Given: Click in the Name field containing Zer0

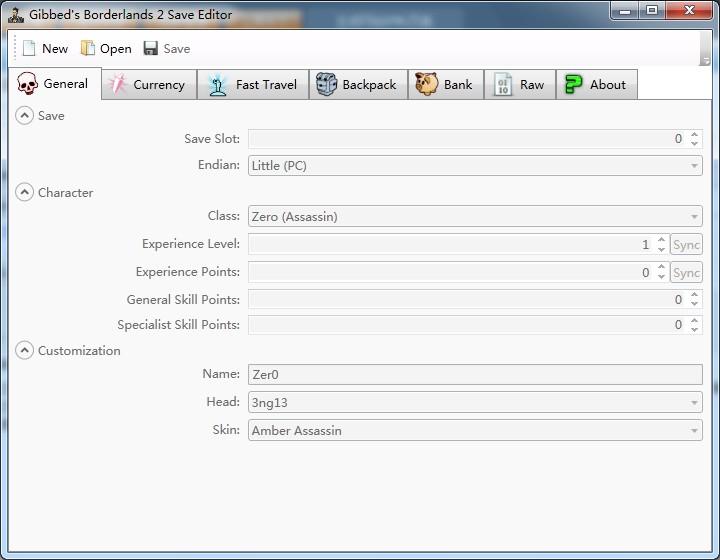Looking at the screenshot, I should click(x=475, y=375).
